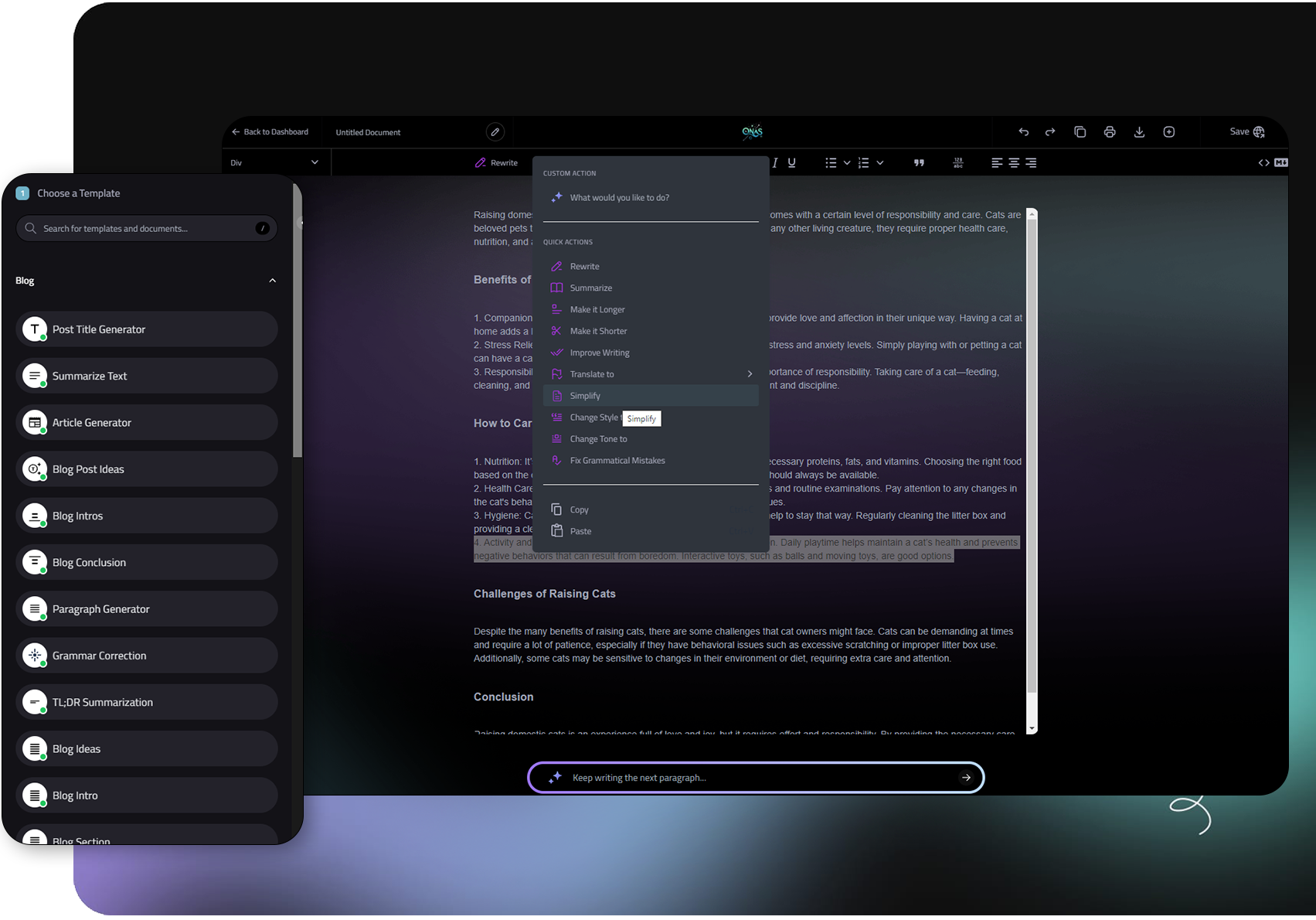Edit the document title with pencil icon
The height and width of the screenshot is (920, 1316).
click(x=495, y=132)
